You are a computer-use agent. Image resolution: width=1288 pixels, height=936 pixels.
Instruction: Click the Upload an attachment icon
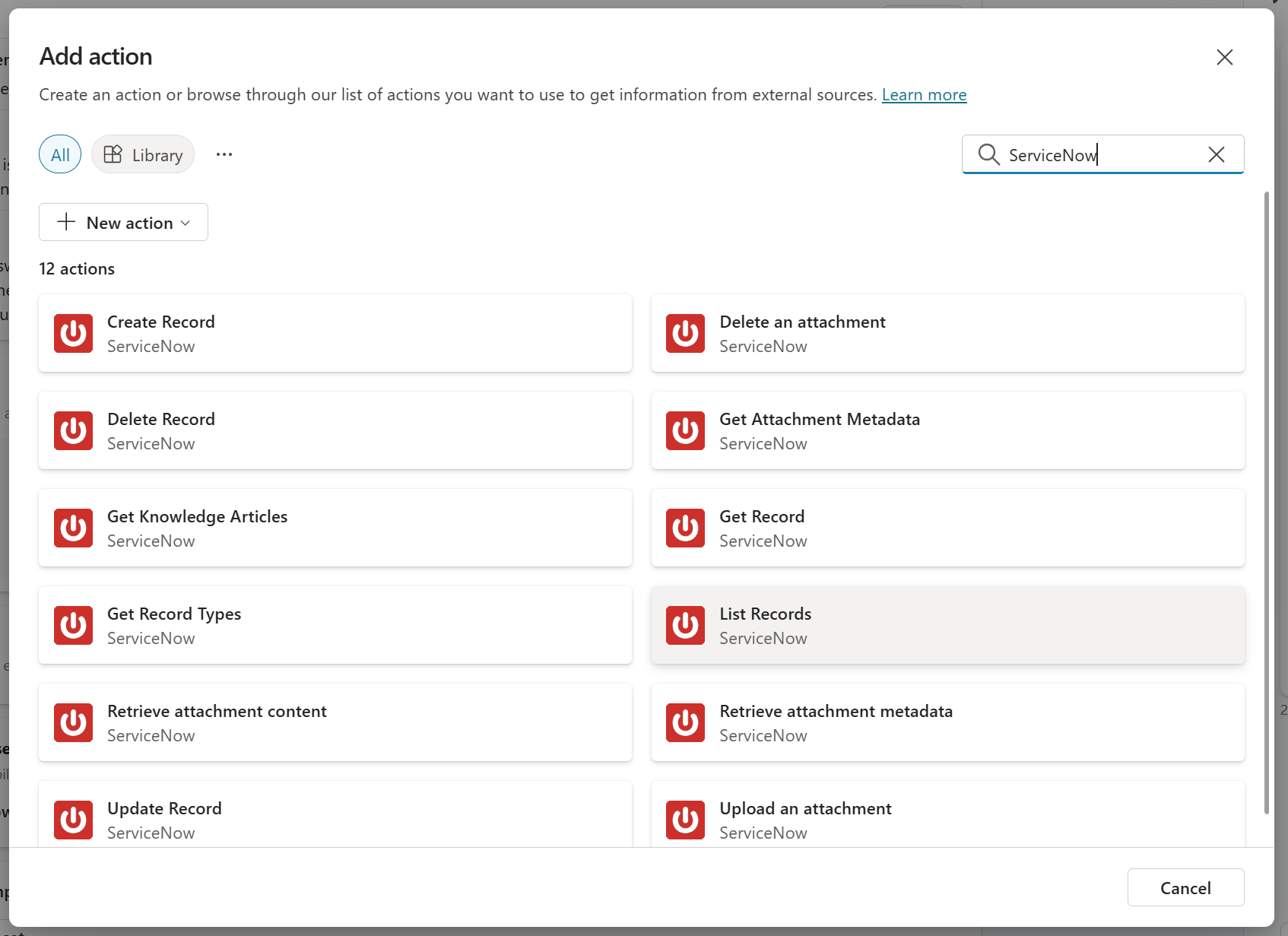[x=685, y=820]
